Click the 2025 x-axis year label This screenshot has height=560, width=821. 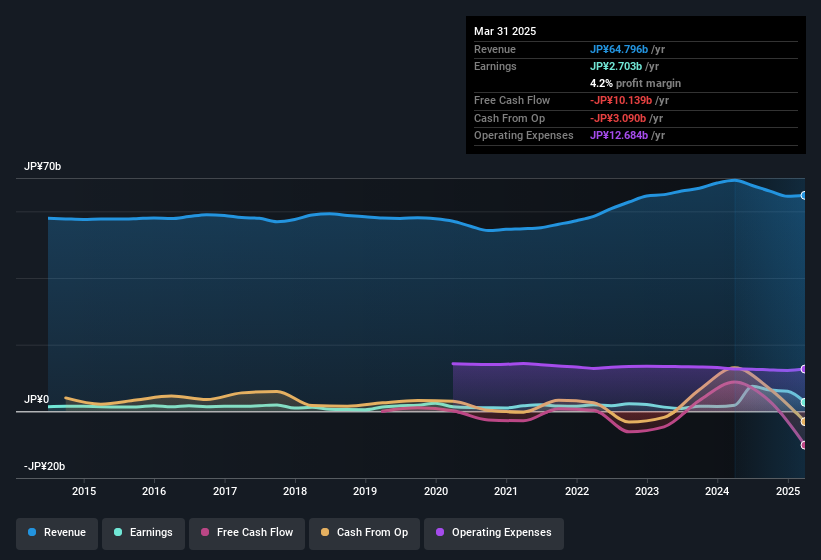(788, 491)
